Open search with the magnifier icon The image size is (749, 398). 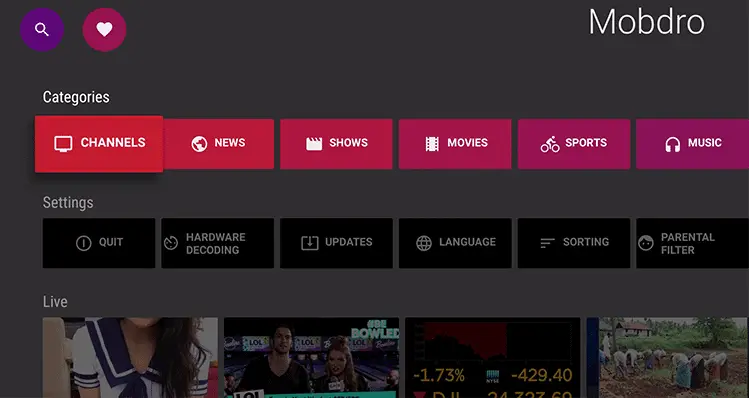[42, 30]
